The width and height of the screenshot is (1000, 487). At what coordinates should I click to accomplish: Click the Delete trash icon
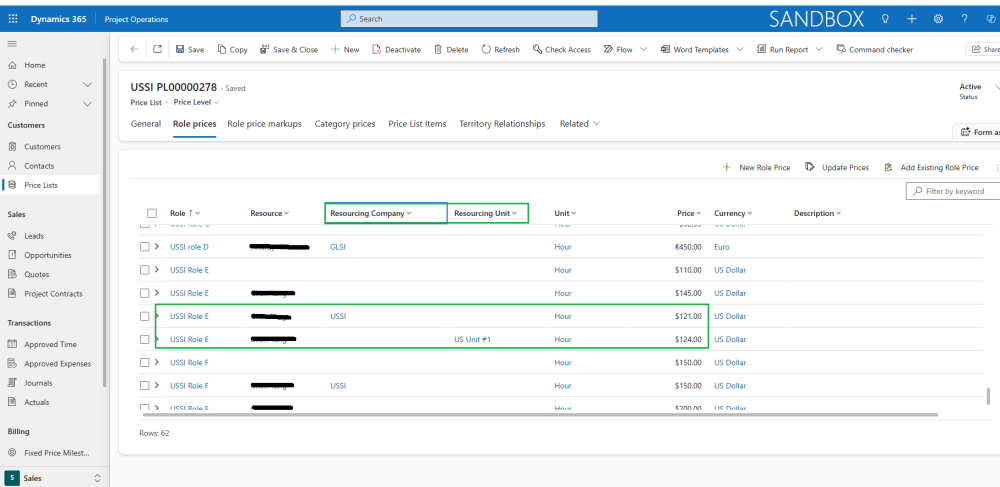tap(438, 49)
